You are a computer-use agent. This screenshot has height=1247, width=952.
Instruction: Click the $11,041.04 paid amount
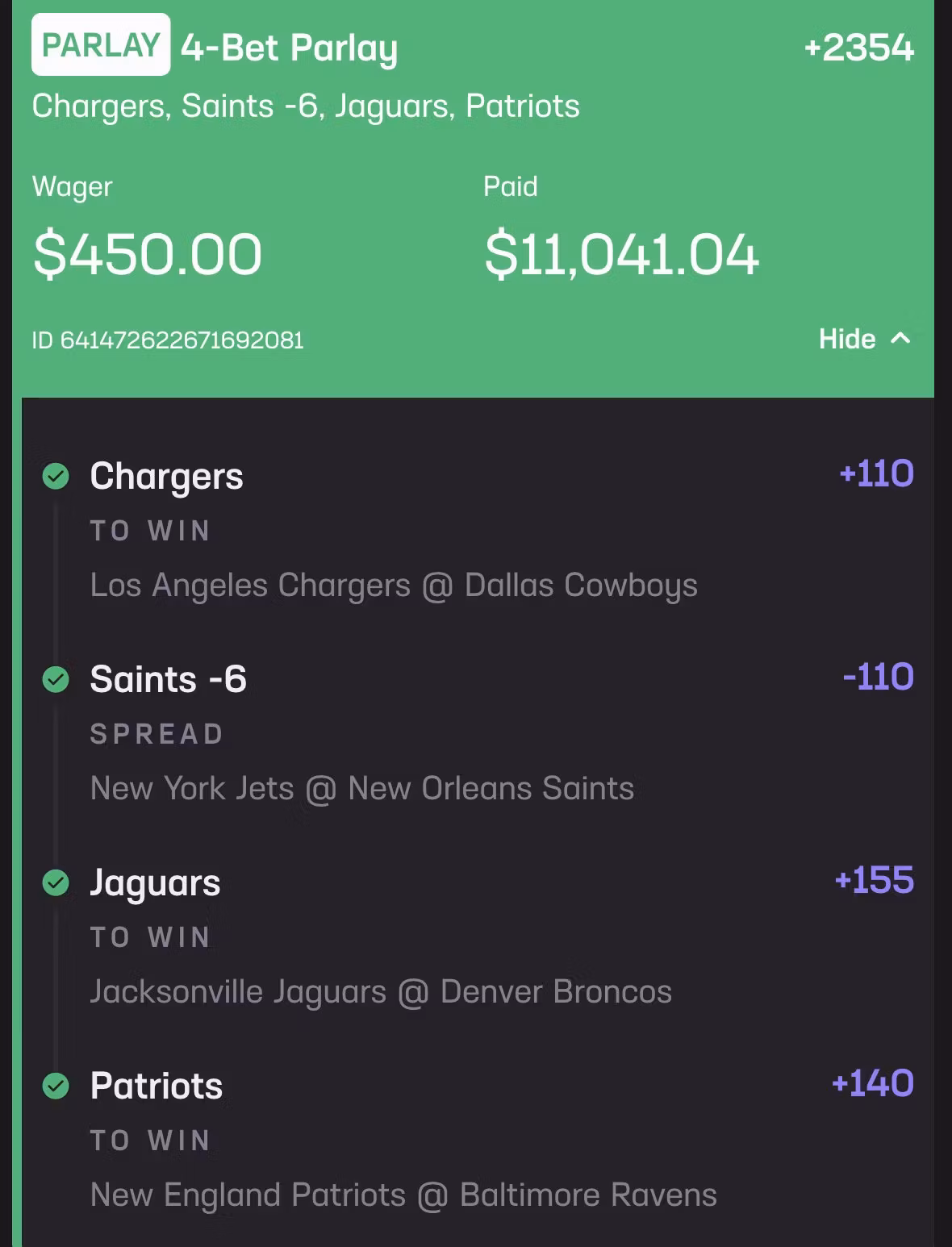tap(621, 254)
